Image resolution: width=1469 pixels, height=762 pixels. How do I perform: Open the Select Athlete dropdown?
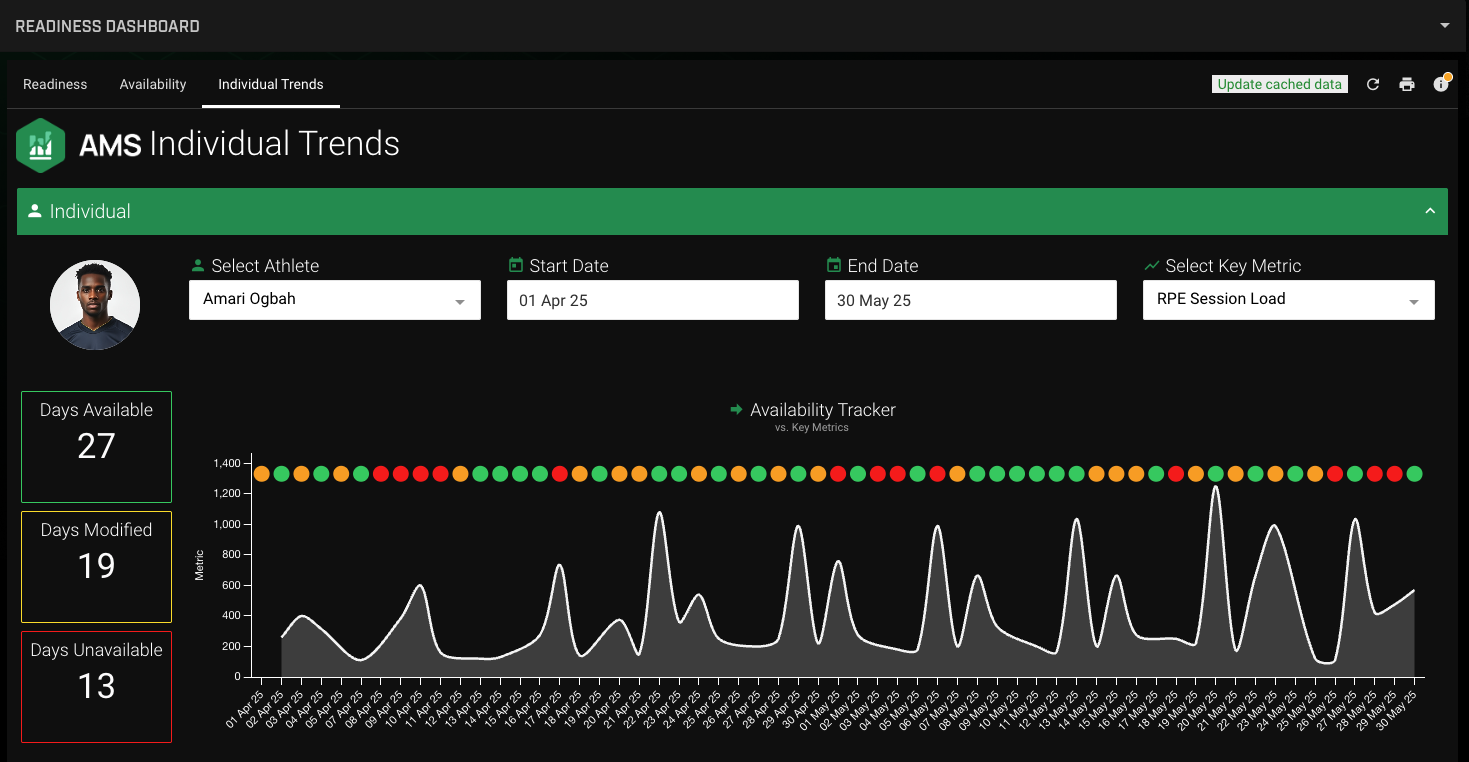tap(334, 300)
